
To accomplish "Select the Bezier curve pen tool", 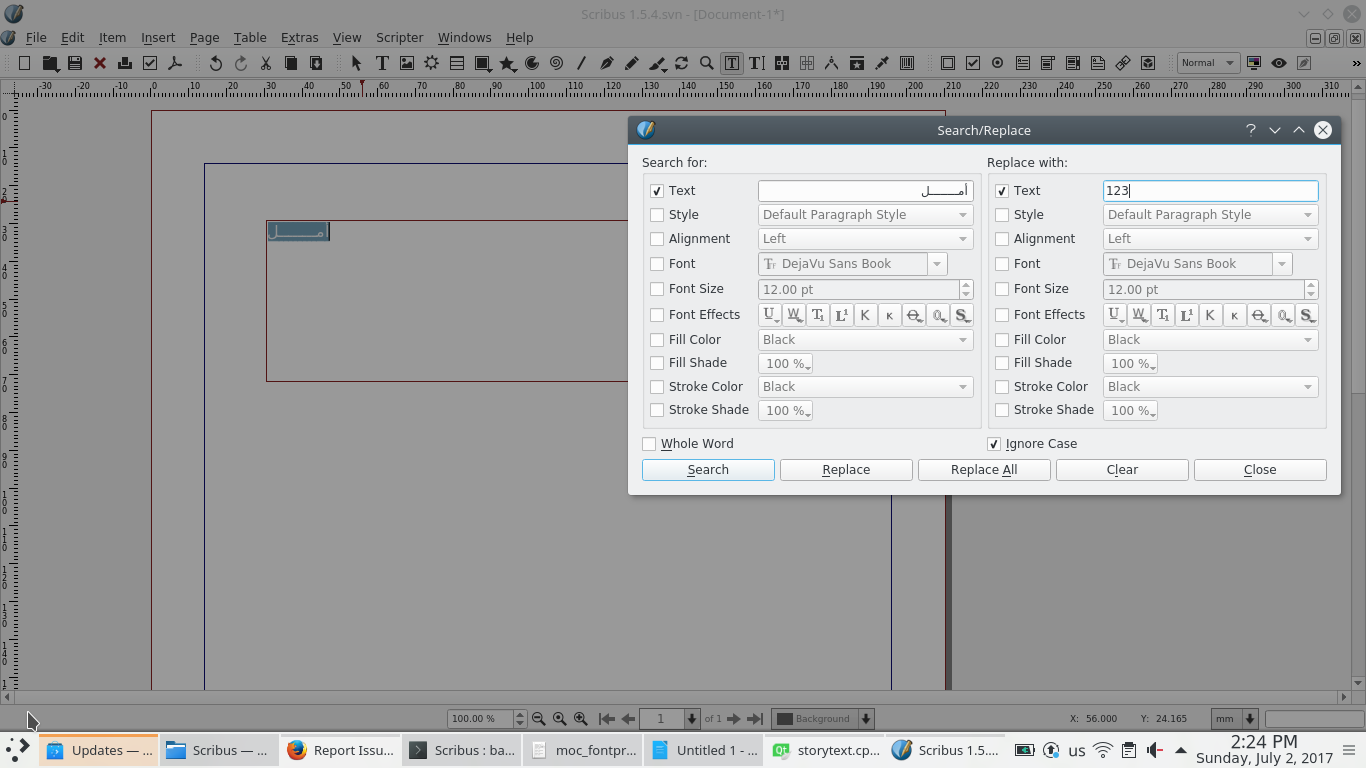I will click(606, 63).
